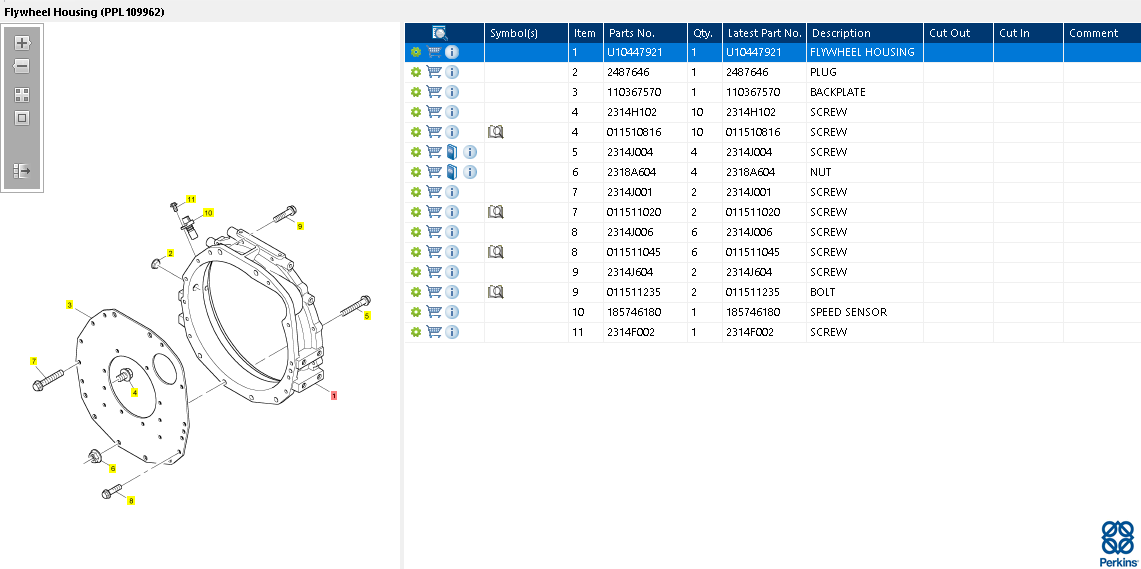Sort by the Parts No. column header
This screenshot has width=1141, height=569.
click(x=645, y=33)
